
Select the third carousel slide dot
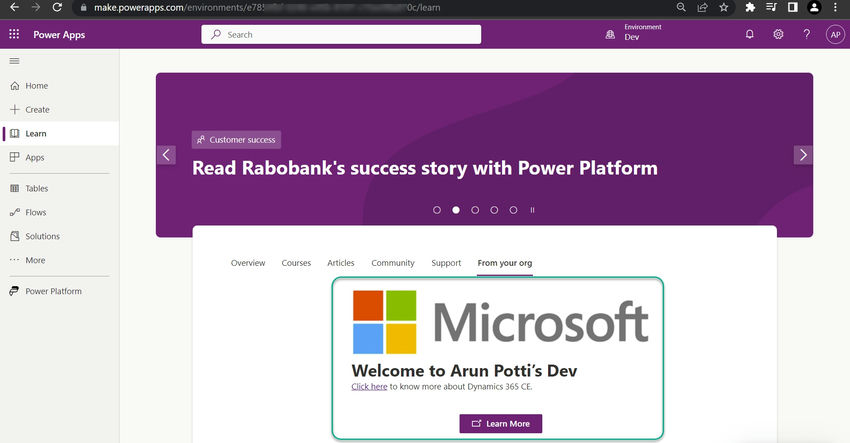coord(475,210)
